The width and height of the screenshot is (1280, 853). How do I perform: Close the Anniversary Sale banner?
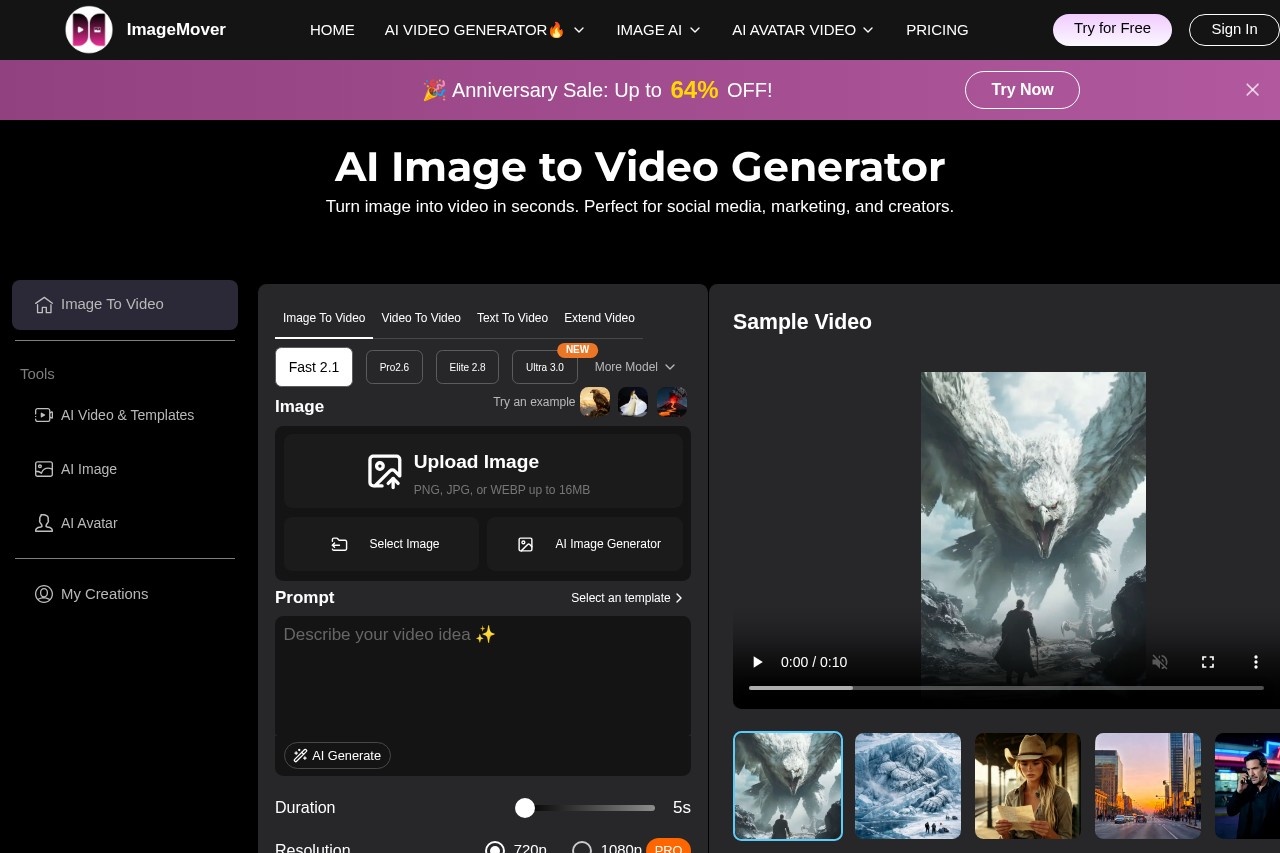pos(1252,90)
